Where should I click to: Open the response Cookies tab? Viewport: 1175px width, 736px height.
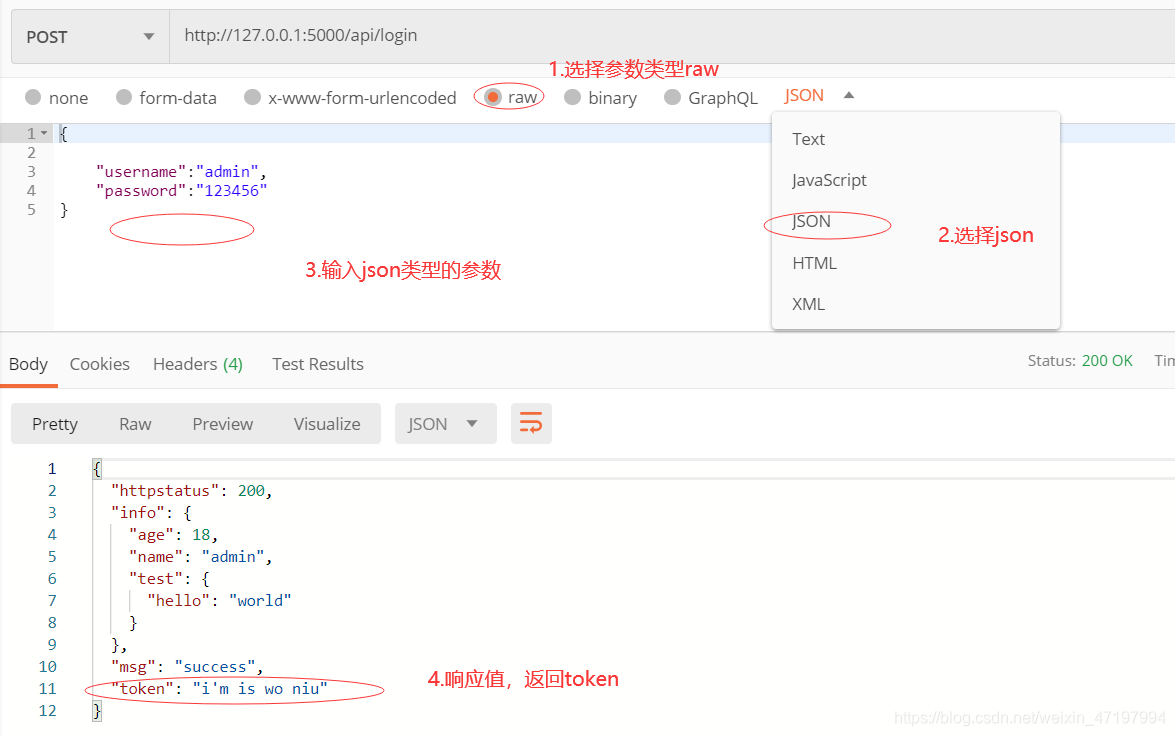(x=100, y=364)
